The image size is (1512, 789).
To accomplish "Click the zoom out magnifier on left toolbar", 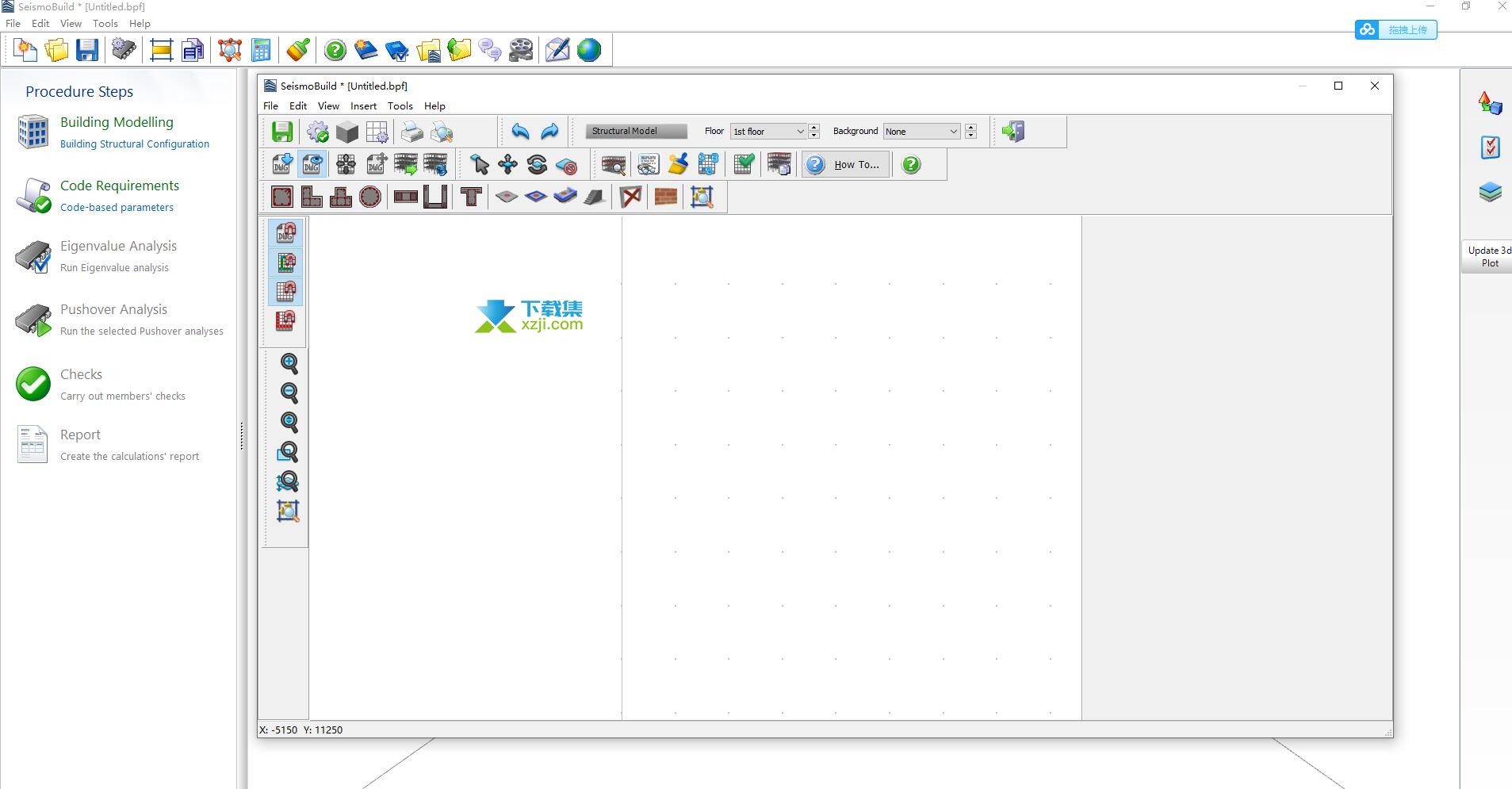I will coord(289,393).
